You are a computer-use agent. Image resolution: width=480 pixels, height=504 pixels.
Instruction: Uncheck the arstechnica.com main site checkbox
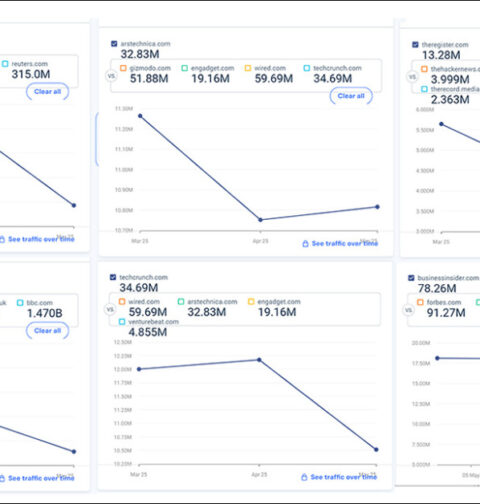coord(114,44)
